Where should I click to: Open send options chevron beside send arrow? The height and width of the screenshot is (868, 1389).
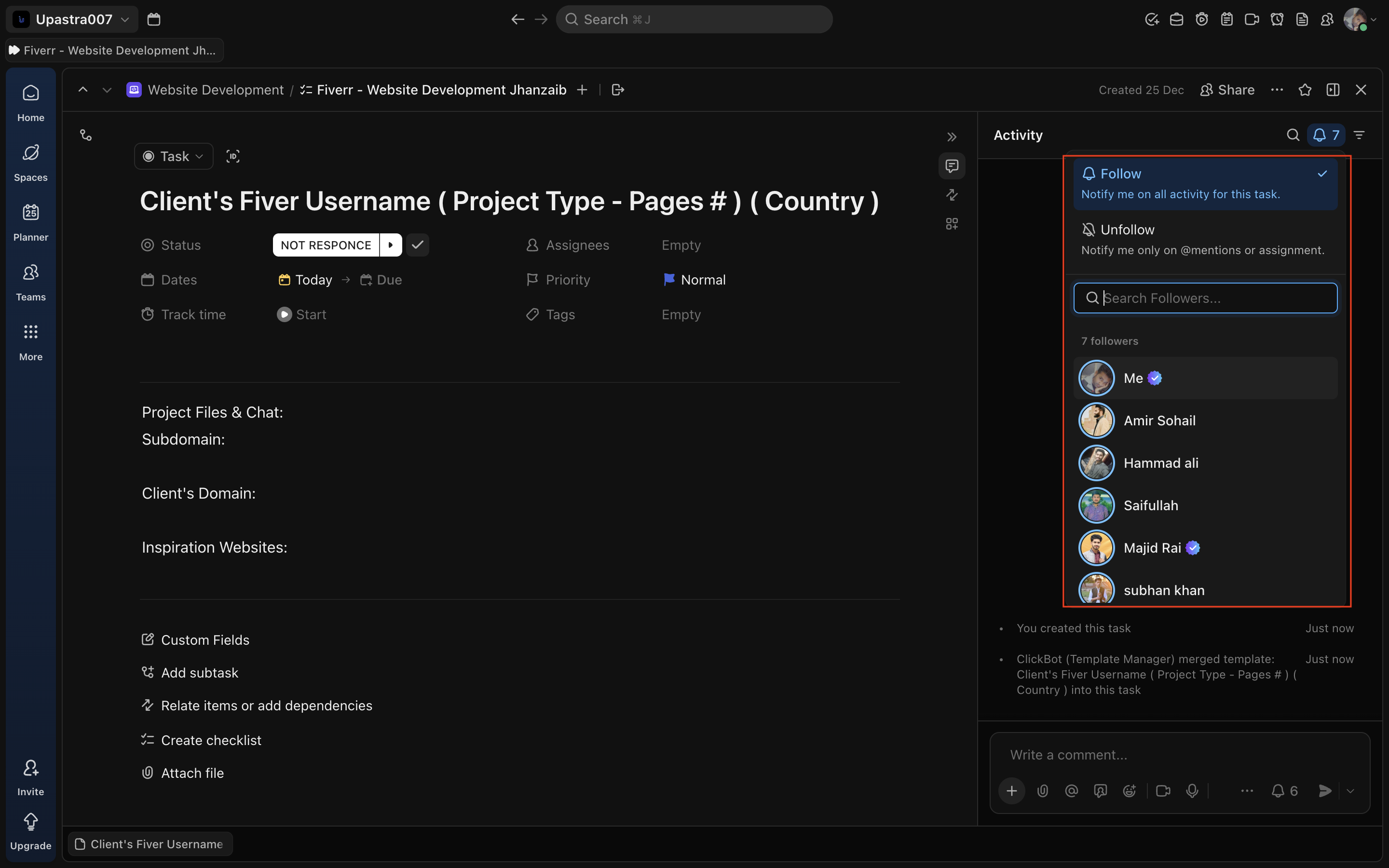coord(1350,790)
